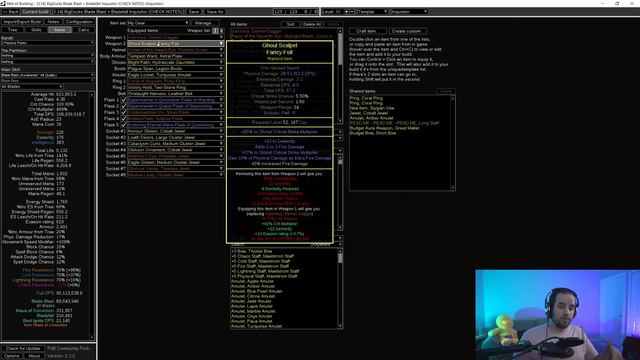Select 'Budget Bow, Short Bow' shared item
This screenshot has height=360, width=640.
[373, 133]
